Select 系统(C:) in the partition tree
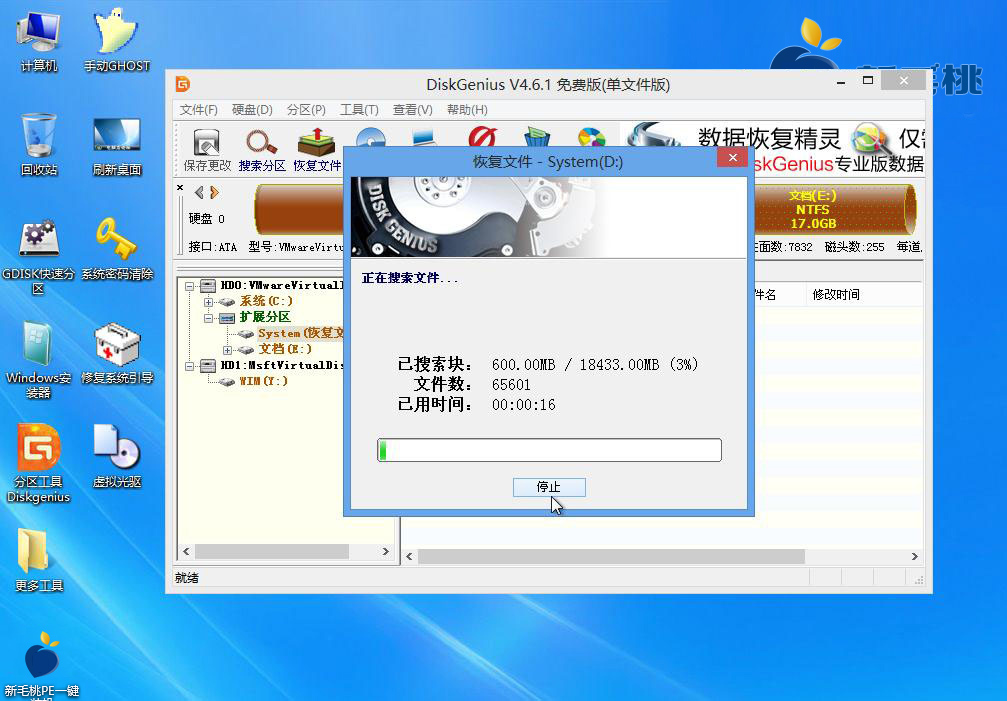 pyautogui.click(x=266, y=301)
